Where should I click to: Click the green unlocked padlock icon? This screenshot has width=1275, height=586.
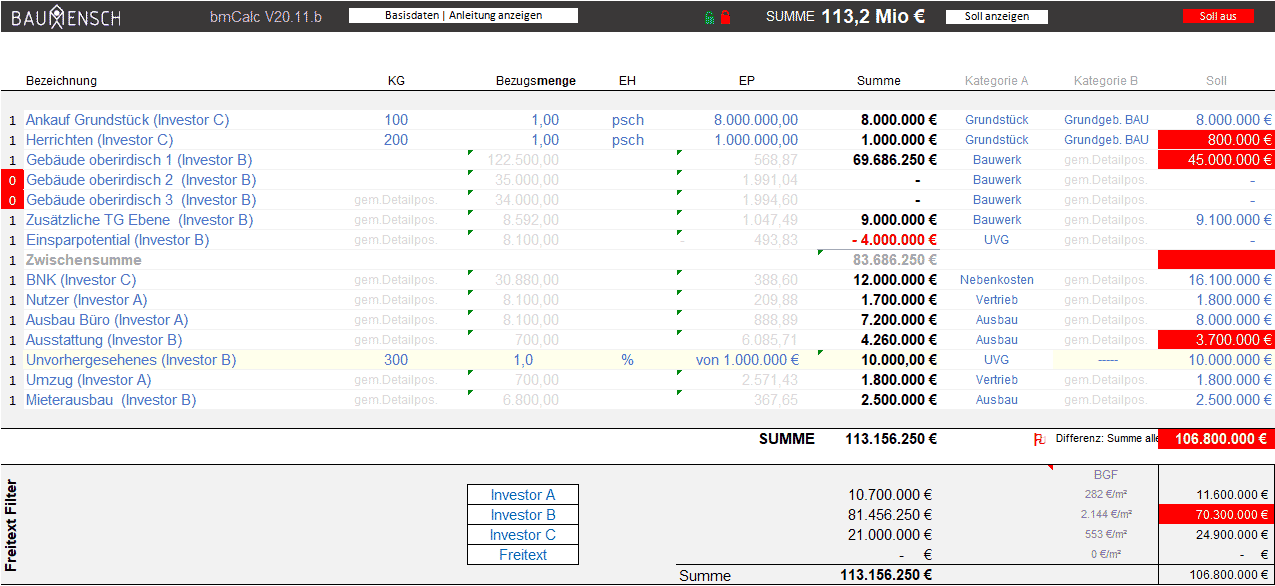click(x=709, y=17)
